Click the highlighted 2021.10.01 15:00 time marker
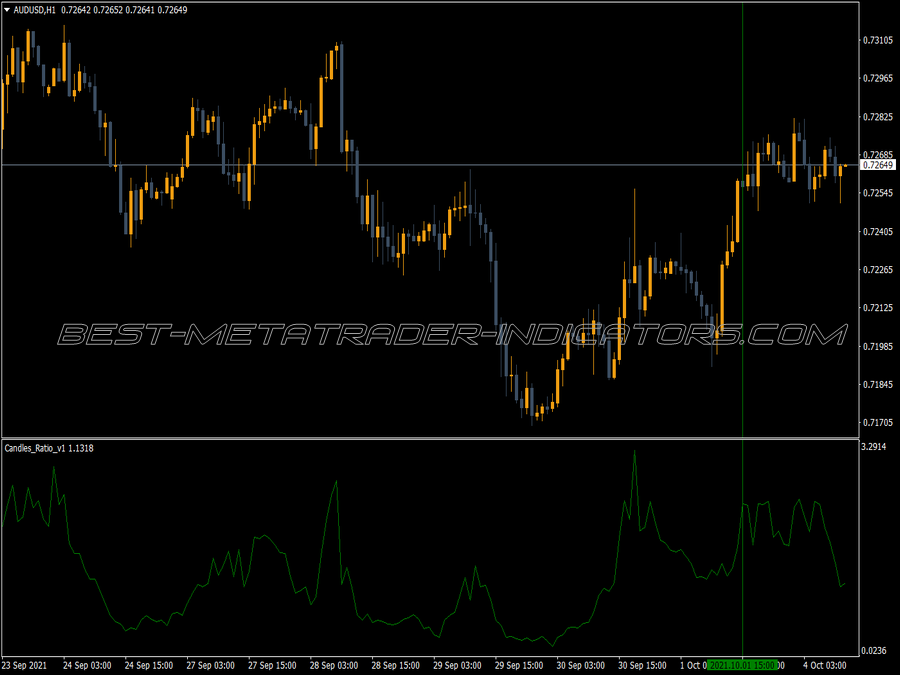This screenshot has height=675, width=900. point(742,665)
